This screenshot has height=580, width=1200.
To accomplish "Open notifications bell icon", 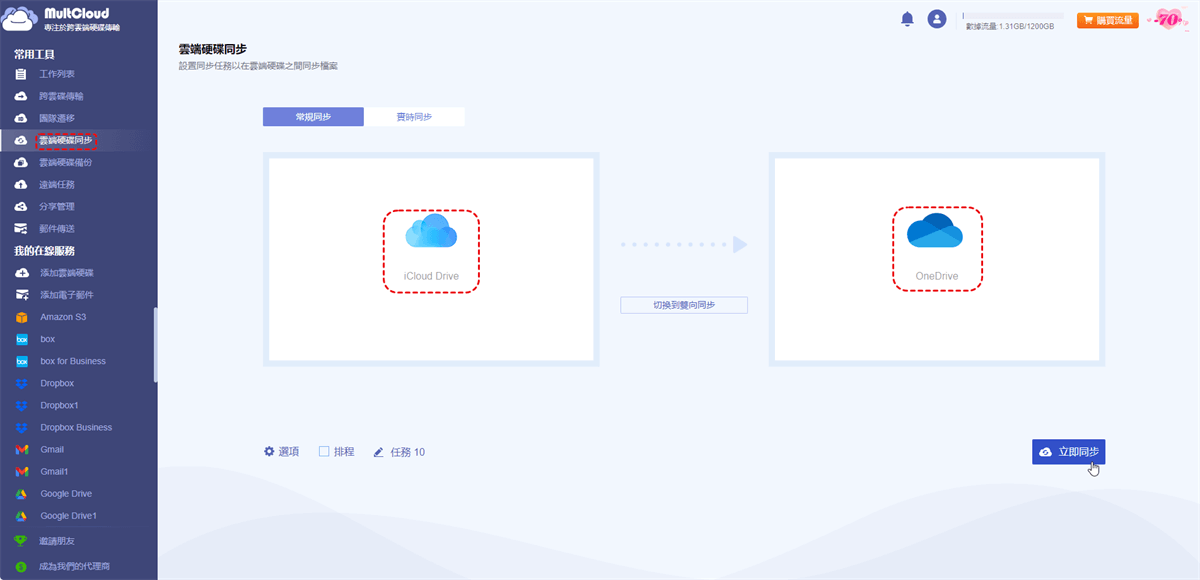I will (907, 19).
